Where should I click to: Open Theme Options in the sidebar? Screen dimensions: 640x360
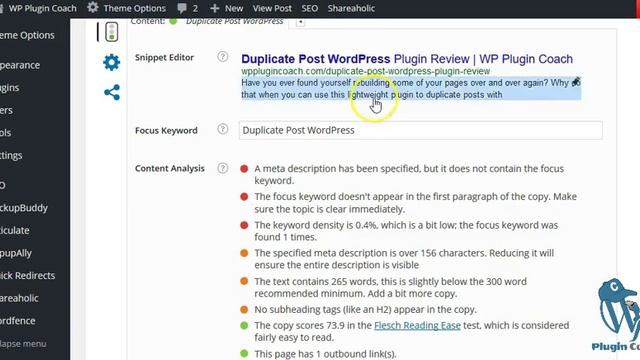coord(27,35)
